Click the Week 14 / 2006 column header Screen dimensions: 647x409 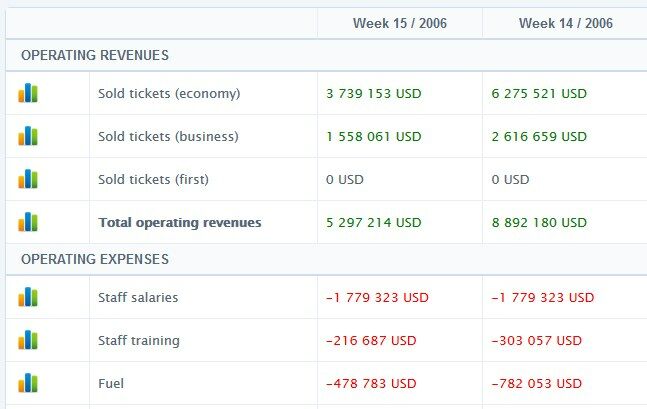(566, 23)
